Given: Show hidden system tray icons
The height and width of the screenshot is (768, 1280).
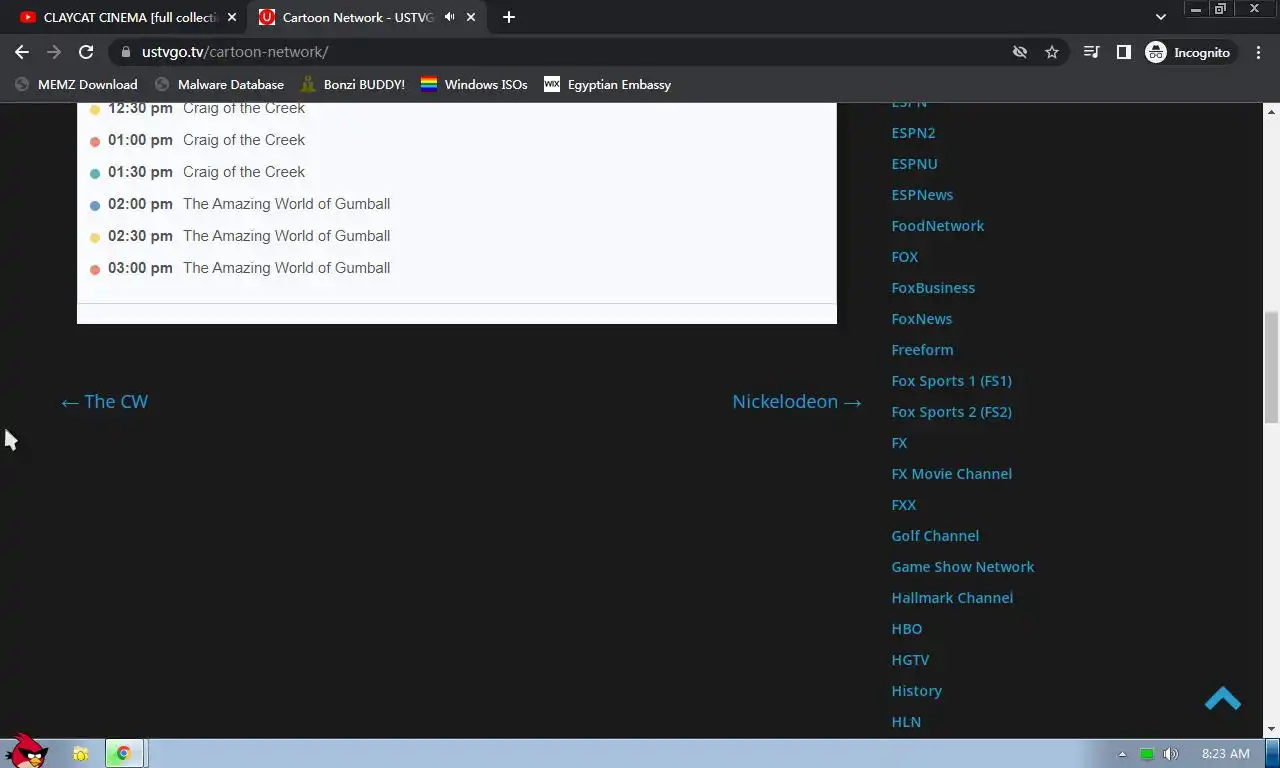Looking at the screenshot, I should 1122,754.
